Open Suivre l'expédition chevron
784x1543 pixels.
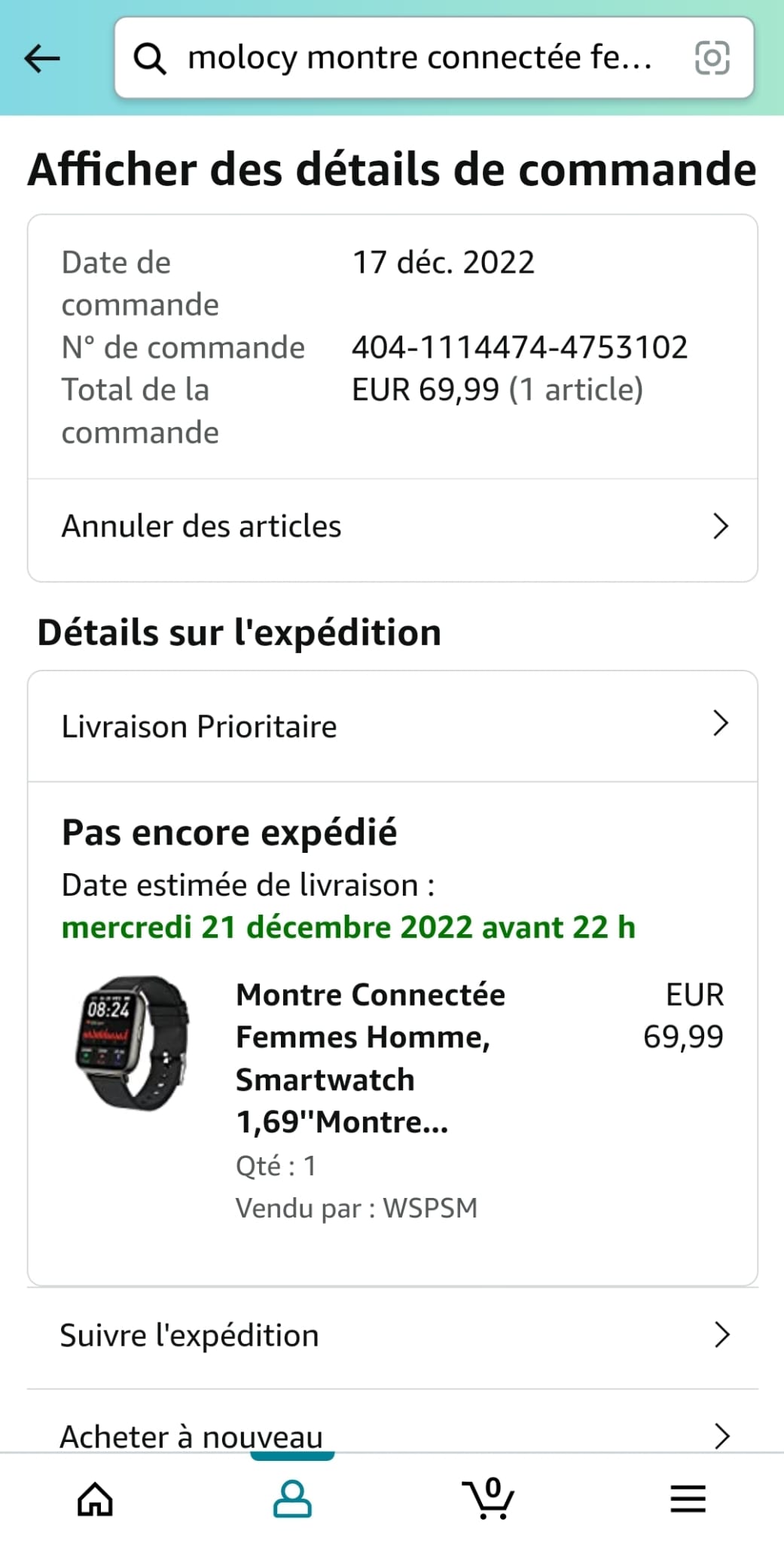721,1335
